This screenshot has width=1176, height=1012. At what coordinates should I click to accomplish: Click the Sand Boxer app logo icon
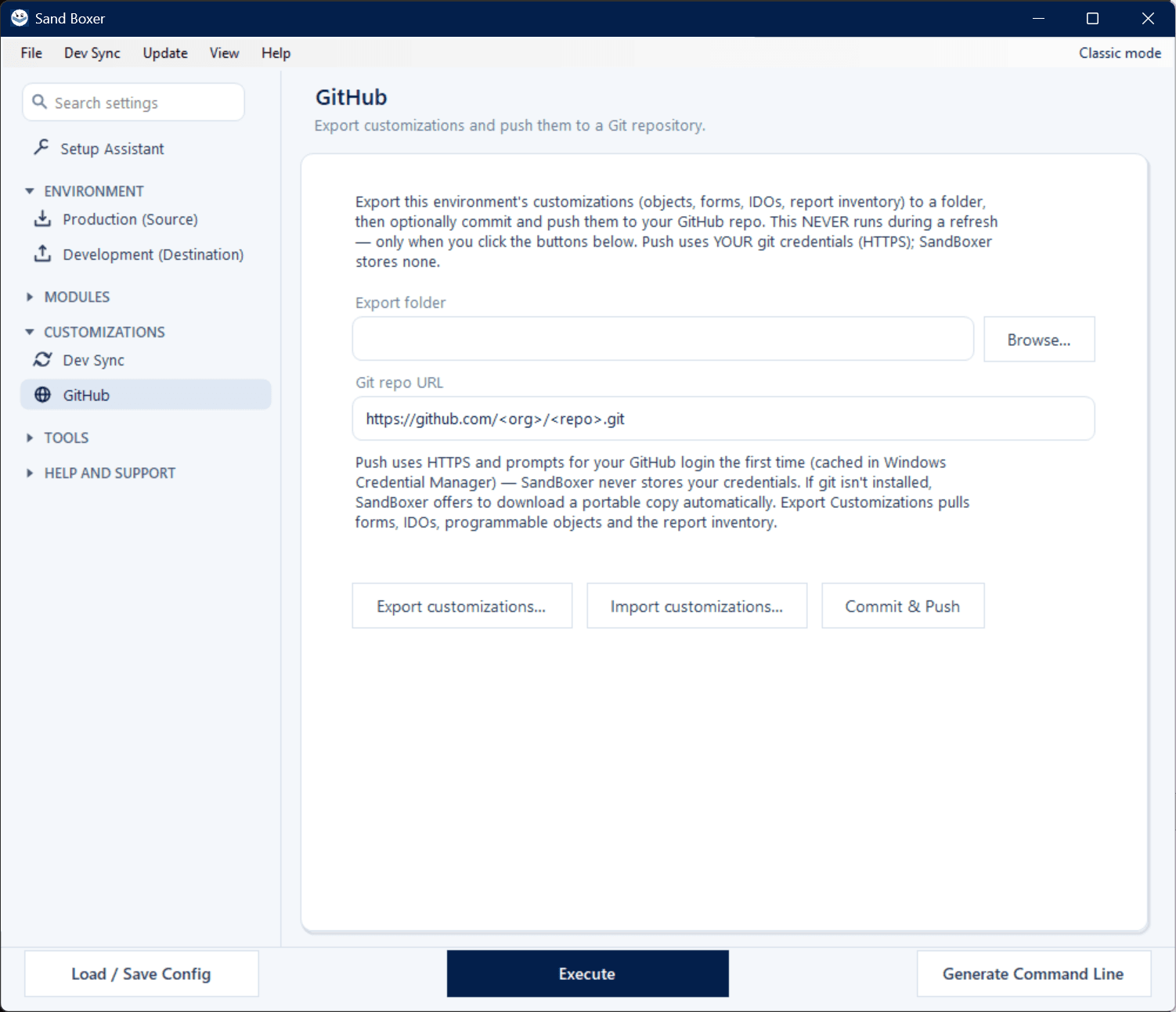(20, 17)
